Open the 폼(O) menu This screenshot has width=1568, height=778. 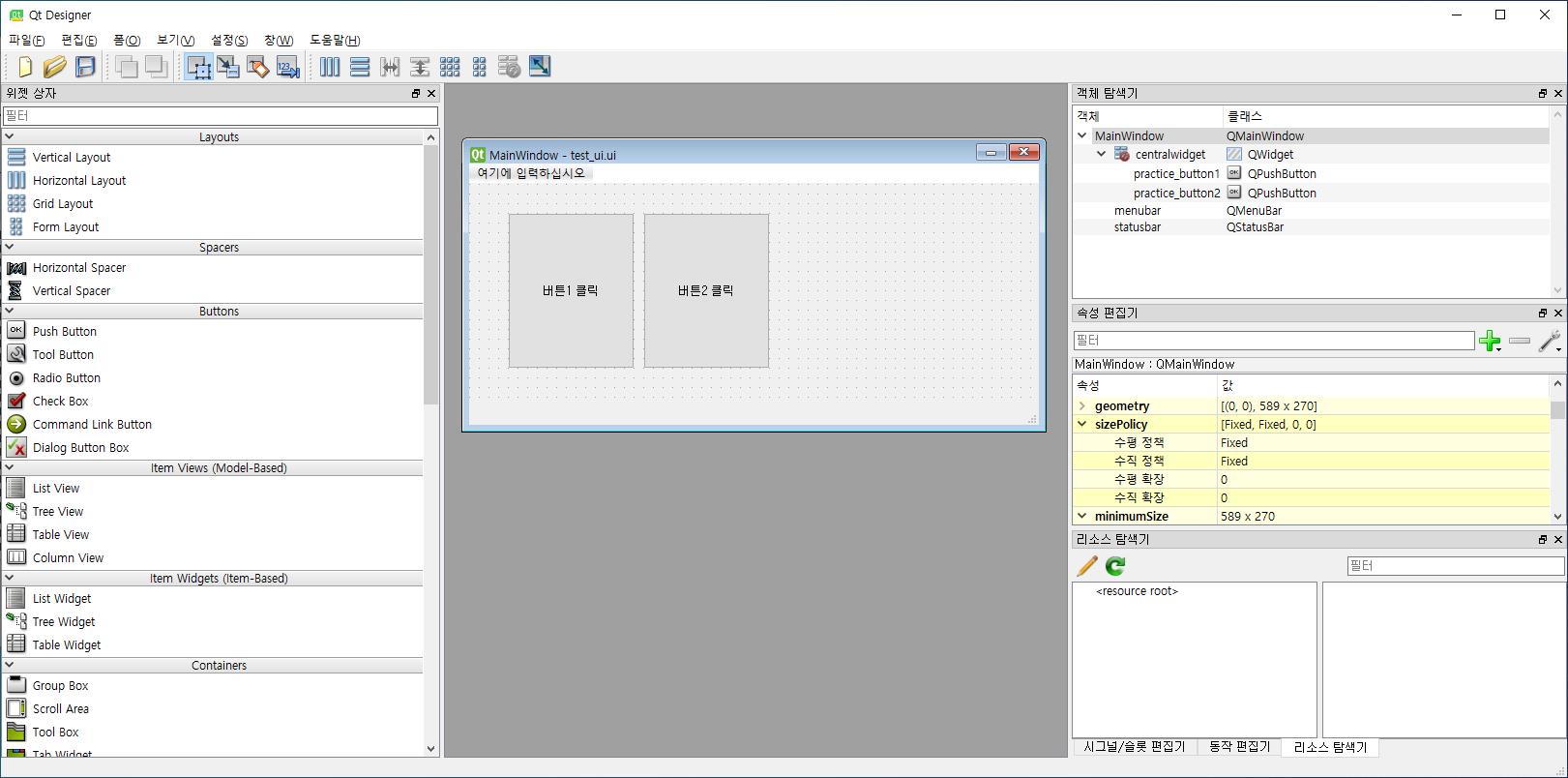pos(127,40)
